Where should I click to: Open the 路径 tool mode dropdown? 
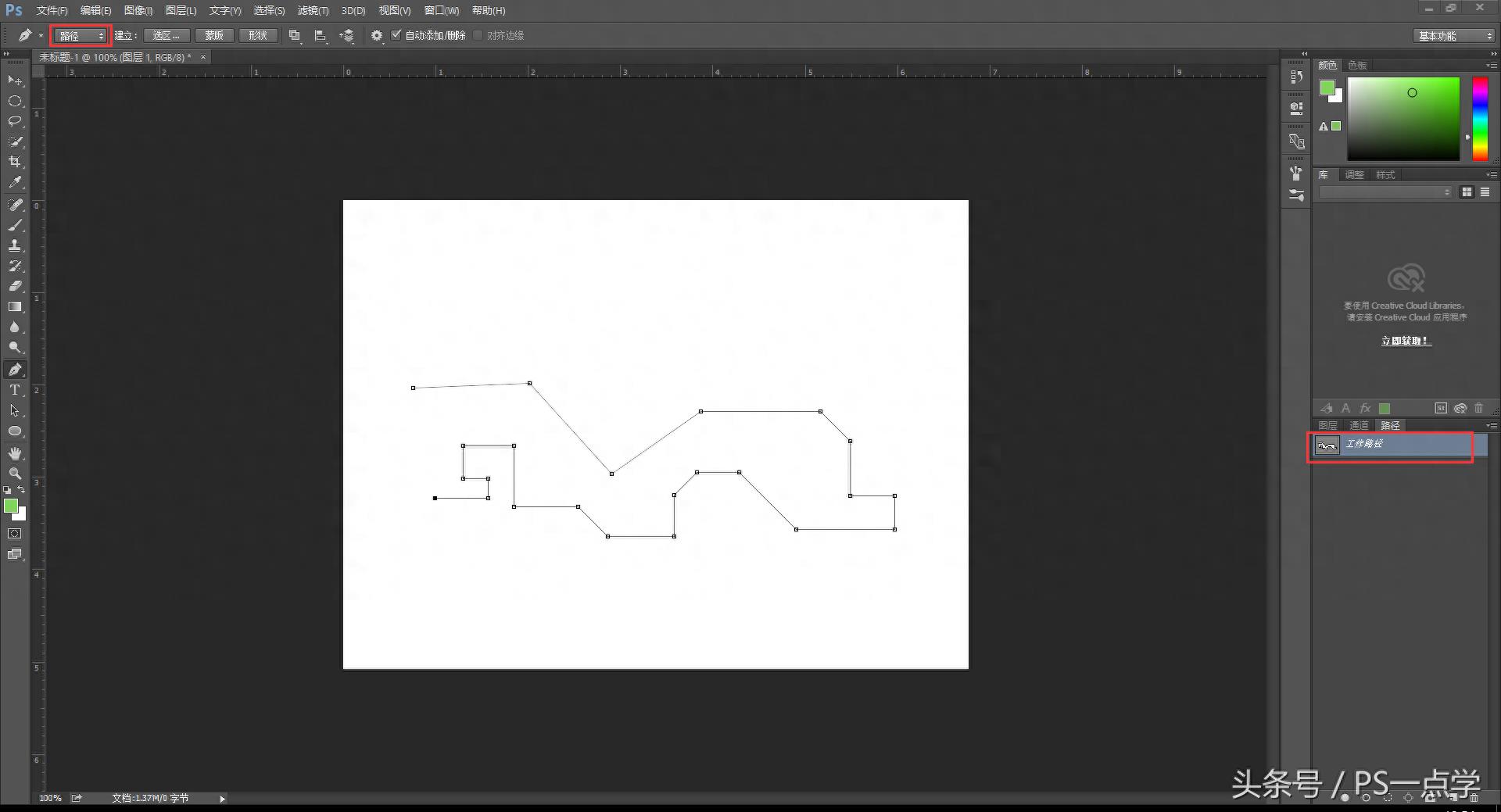coord(81,36)
